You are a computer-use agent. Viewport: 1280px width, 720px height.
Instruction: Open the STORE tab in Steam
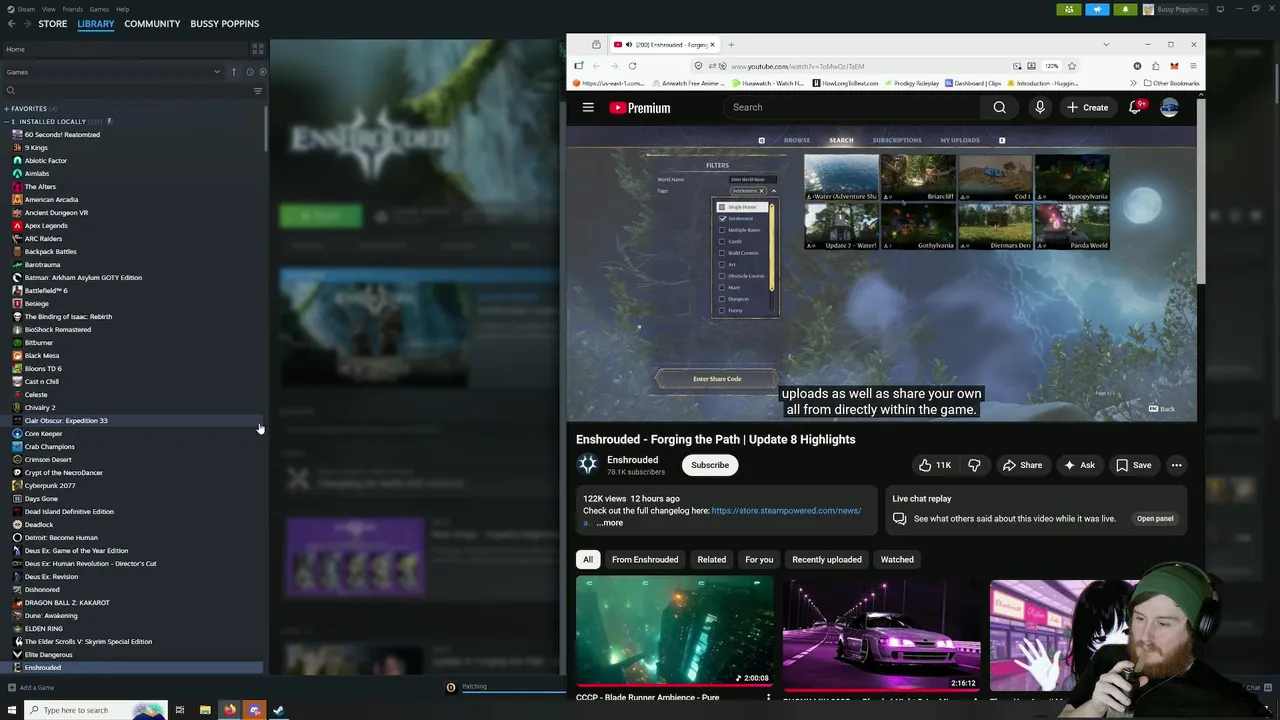(x=53, y=23)
